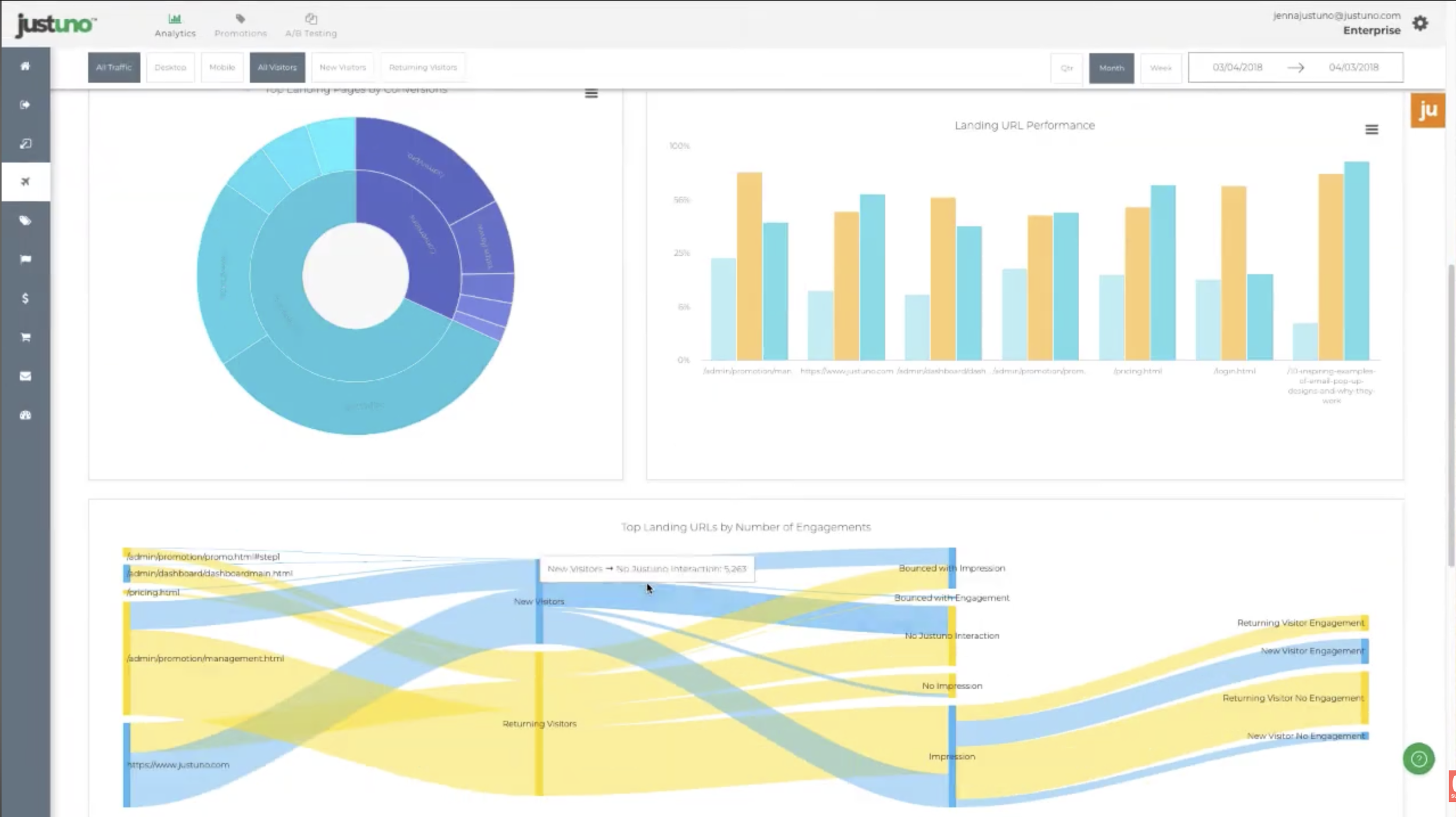Image resolution: width=1456 pixels, height=817 pixels.
Task: Click /admin/promotion/promo.html#step1 source label
Action: tap(203, 557)
